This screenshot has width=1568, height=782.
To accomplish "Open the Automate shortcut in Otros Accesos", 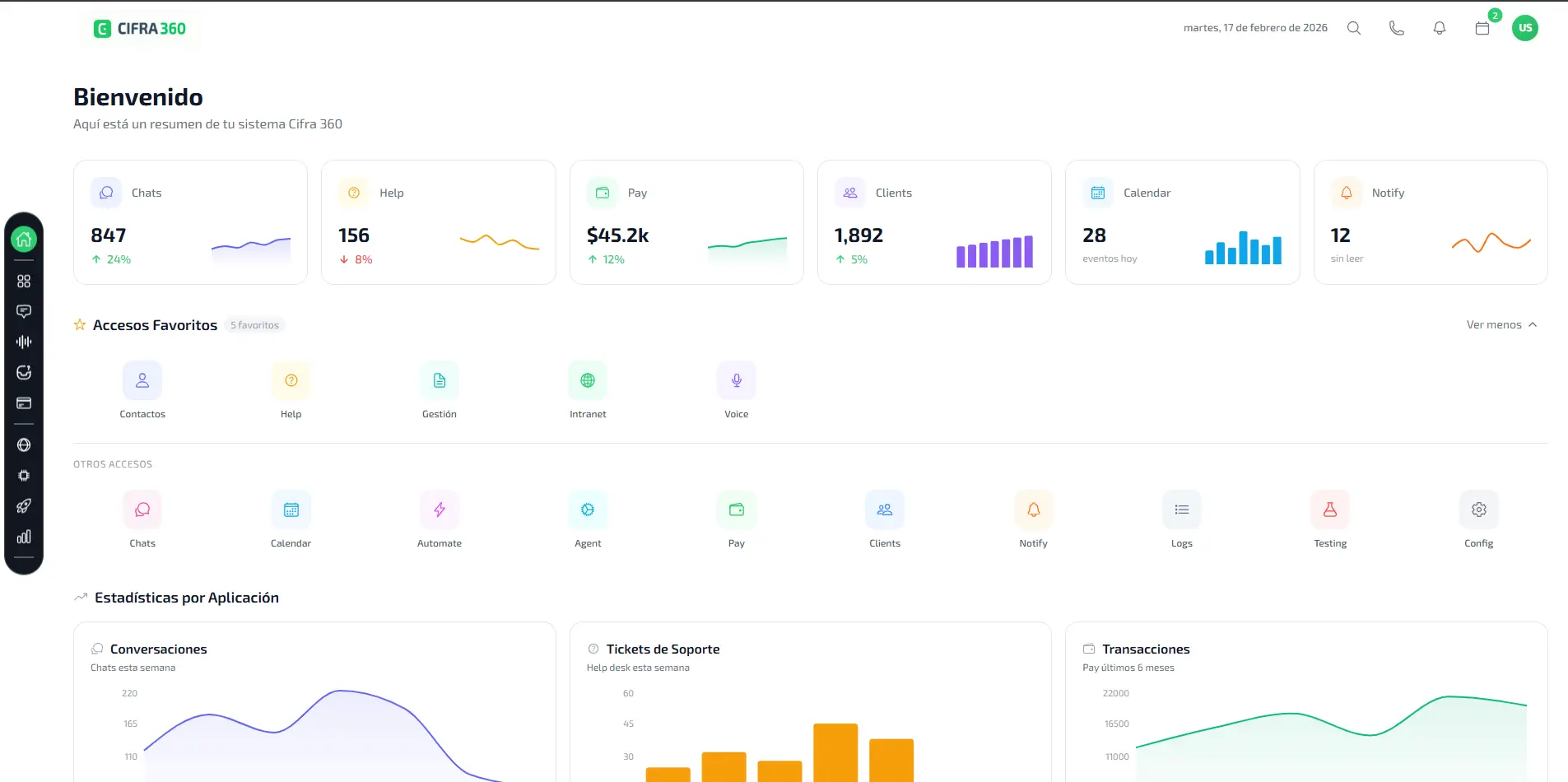I will pos(439,510).
